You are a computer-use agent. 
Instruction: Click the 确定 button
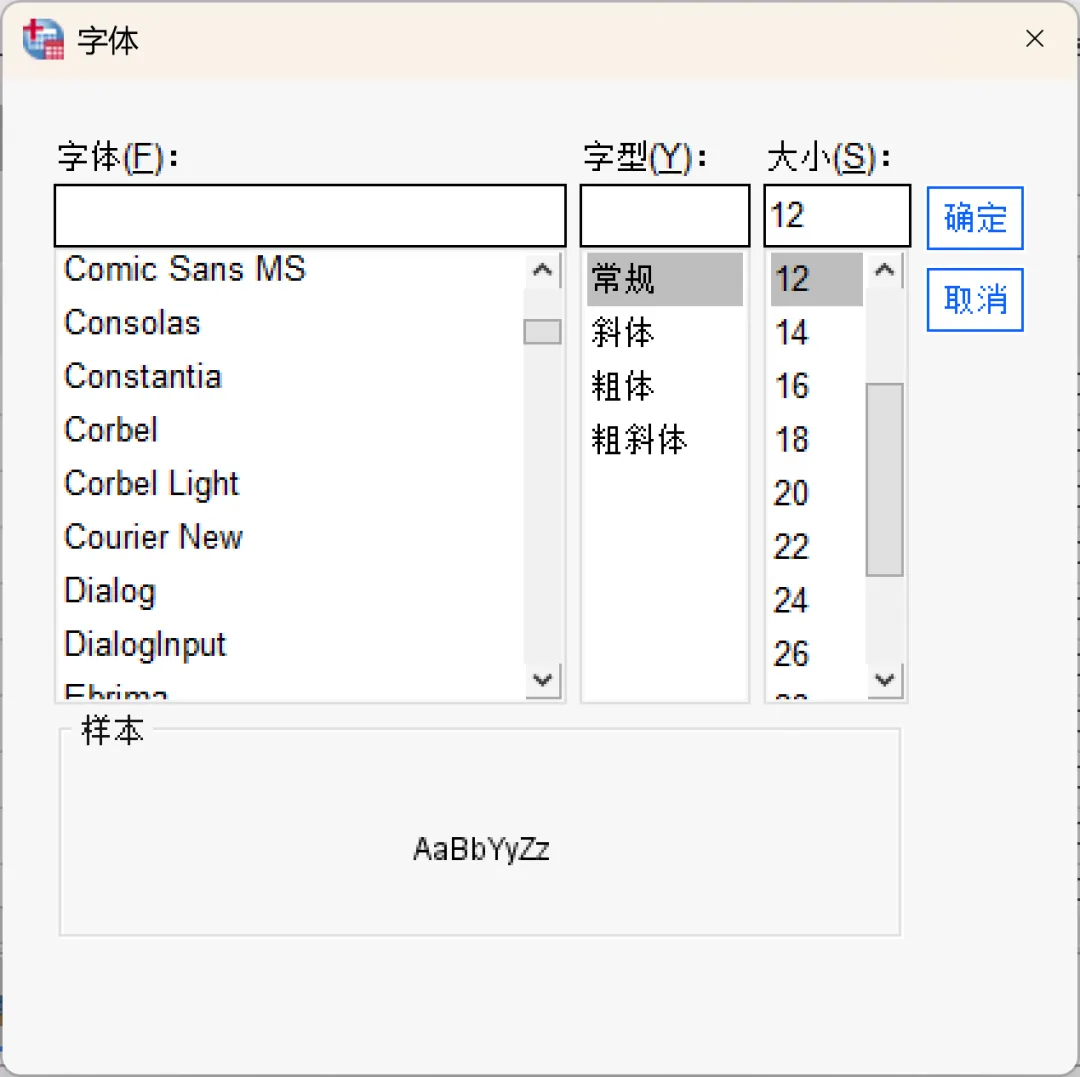(x=974, y=218)
